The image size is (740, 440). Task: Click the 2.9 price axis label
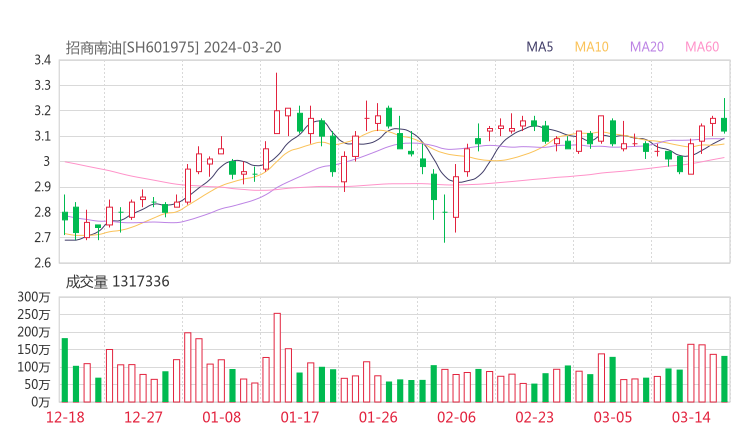(x=42, y=187)
